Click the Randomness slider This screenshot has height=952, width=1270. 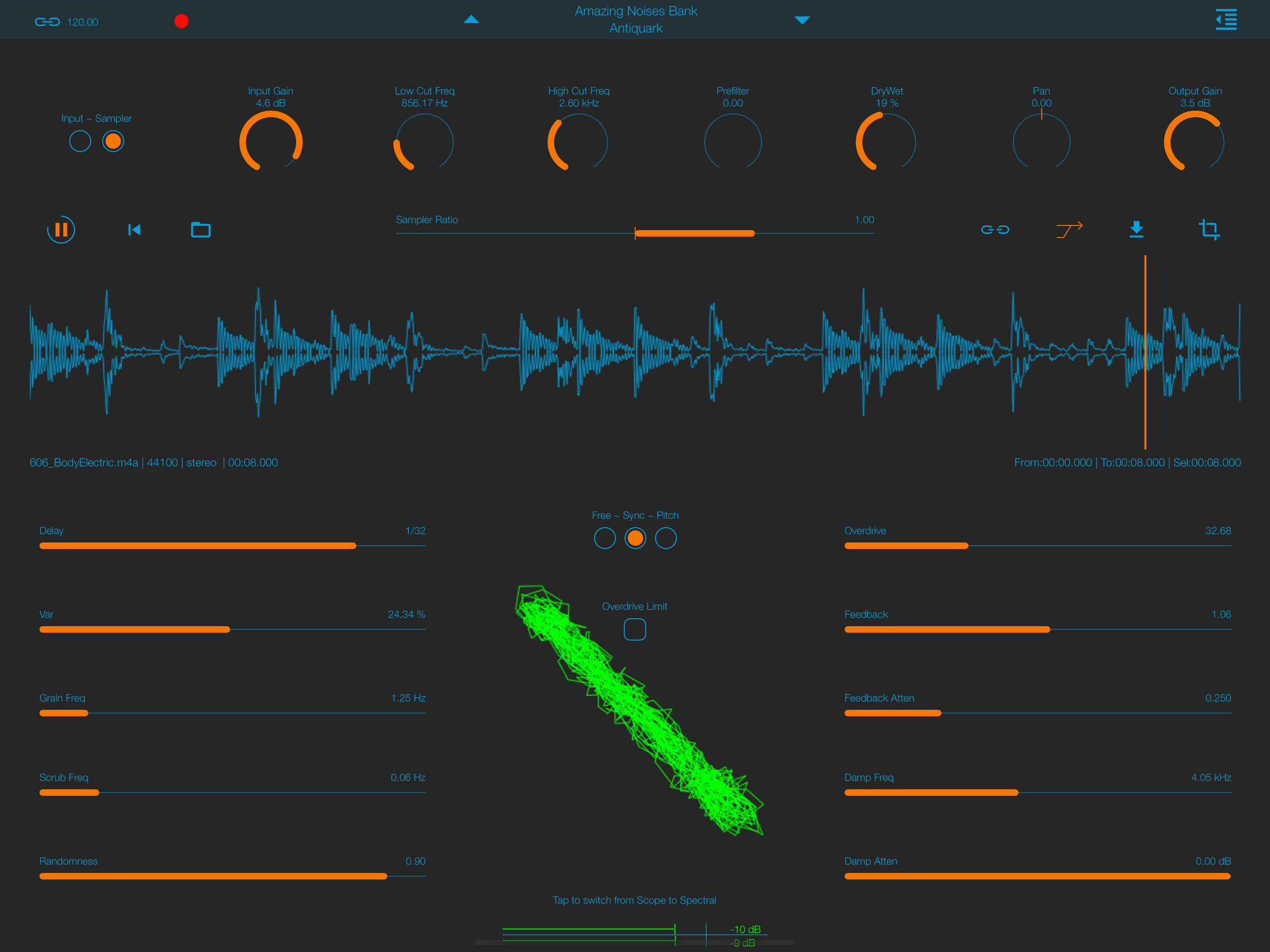click(x=232, y=876)
